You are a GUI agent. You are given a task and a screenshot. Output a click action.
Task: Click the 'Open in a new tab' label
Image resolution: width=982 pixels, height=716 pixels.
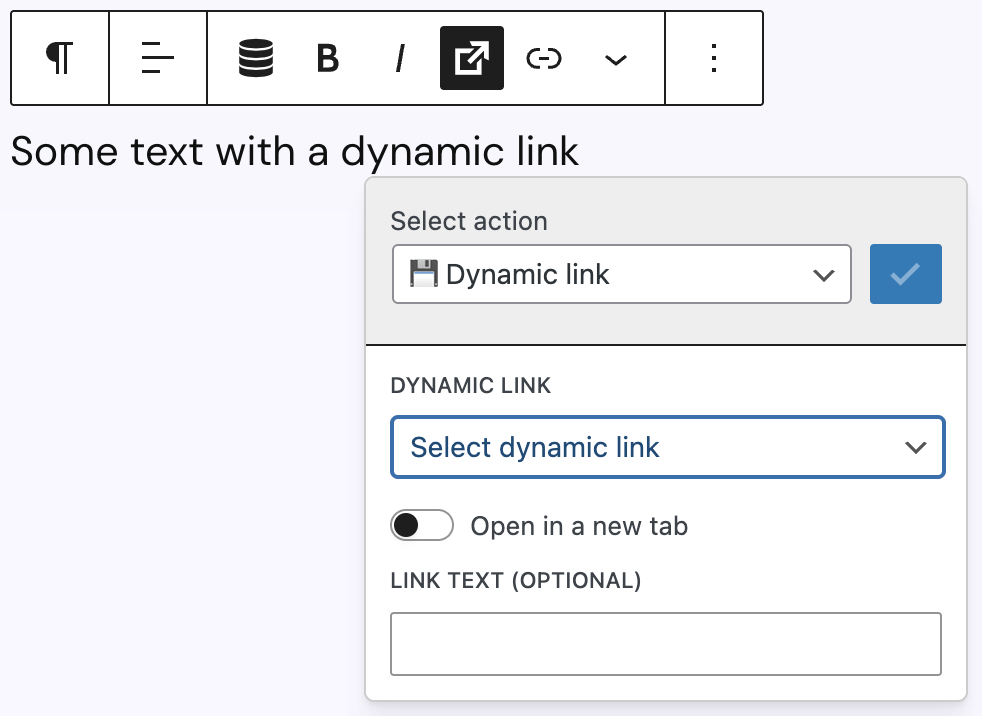[579, 526]
